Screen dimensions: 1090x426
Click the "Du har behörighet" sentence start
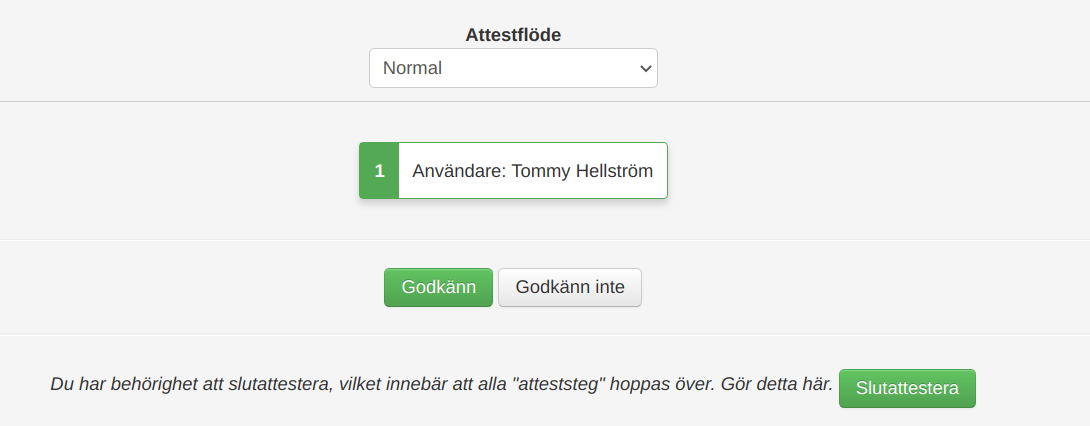[x=120, y=384]
